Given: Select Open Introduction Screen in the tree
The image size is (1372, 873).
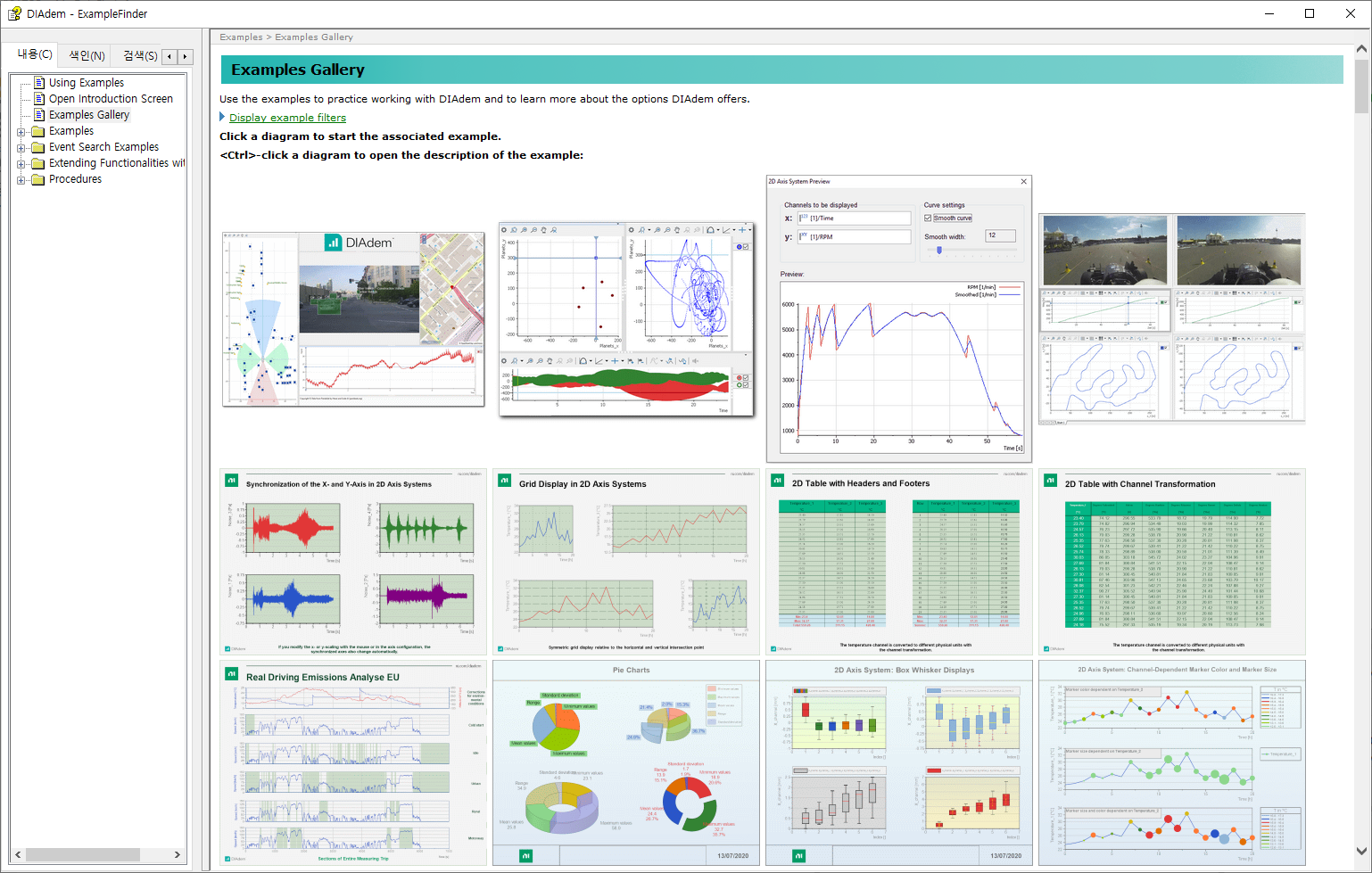Looking at the screenshot, I should tap(111, 99).
